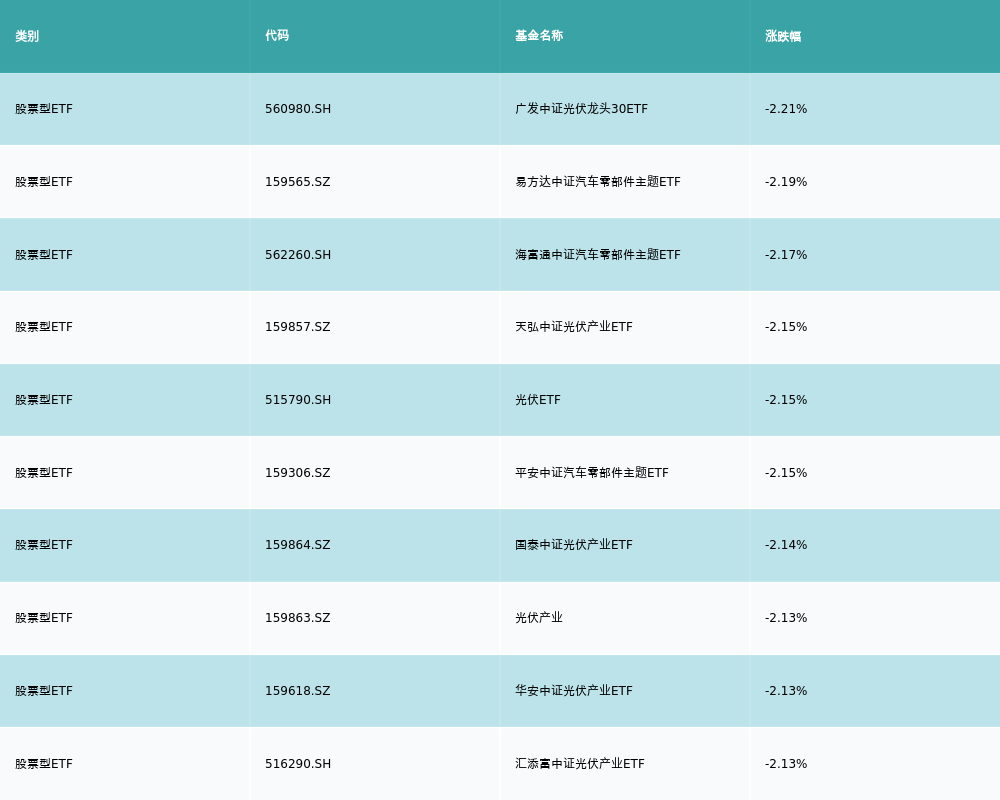Click the -2.19% change value
1000x800 pixels.
[x=786, y=182]
